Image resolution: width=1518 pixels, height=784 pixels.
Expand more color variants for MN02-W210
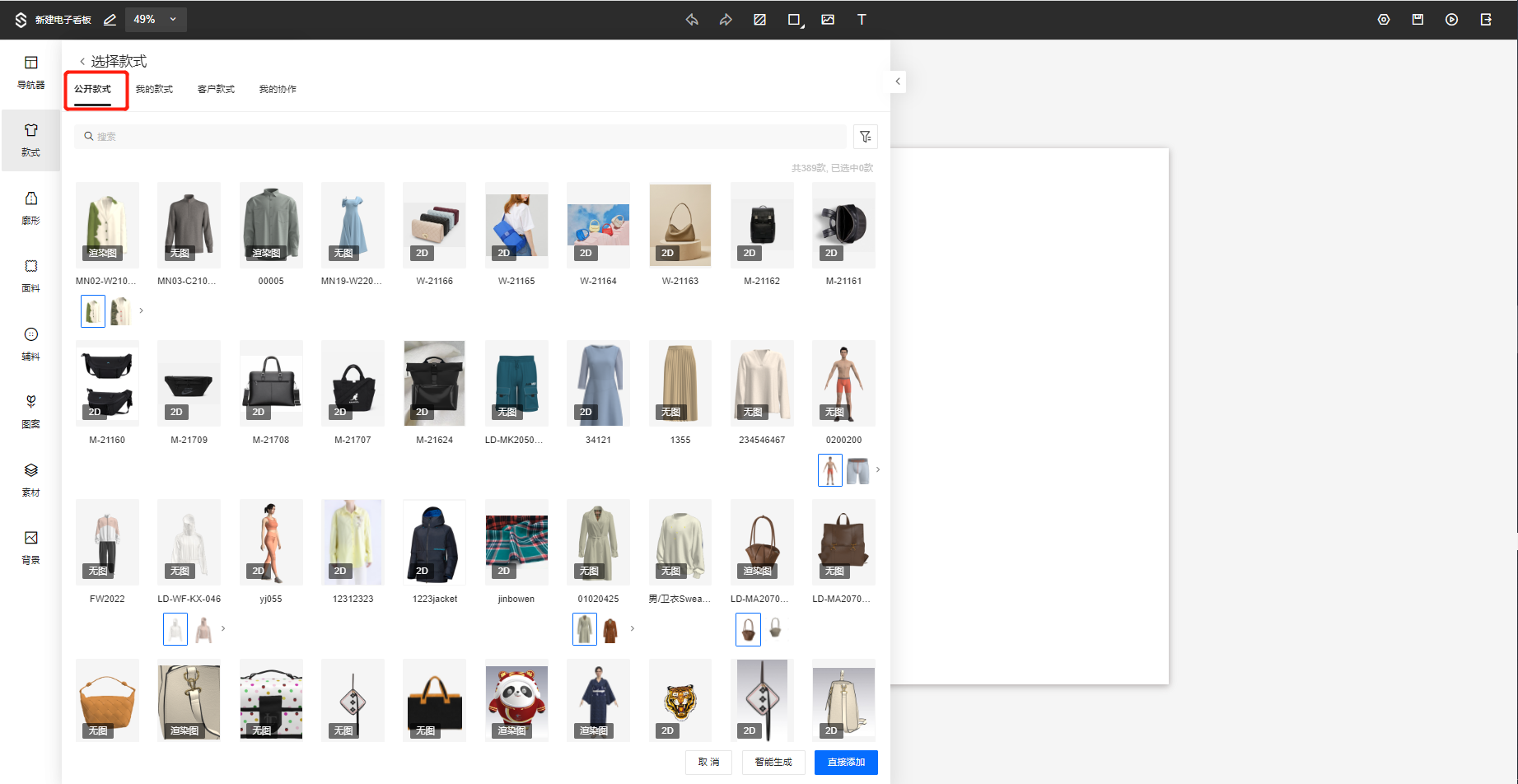[142, 311]
